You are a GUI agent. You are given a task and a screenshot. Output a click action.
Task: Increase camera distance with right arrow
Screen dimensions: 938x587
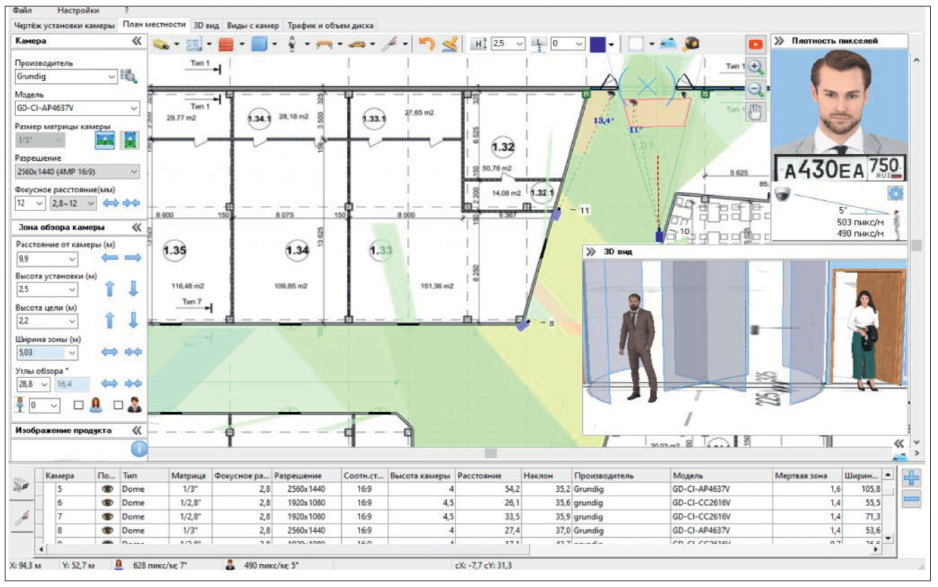coord(132,258)
